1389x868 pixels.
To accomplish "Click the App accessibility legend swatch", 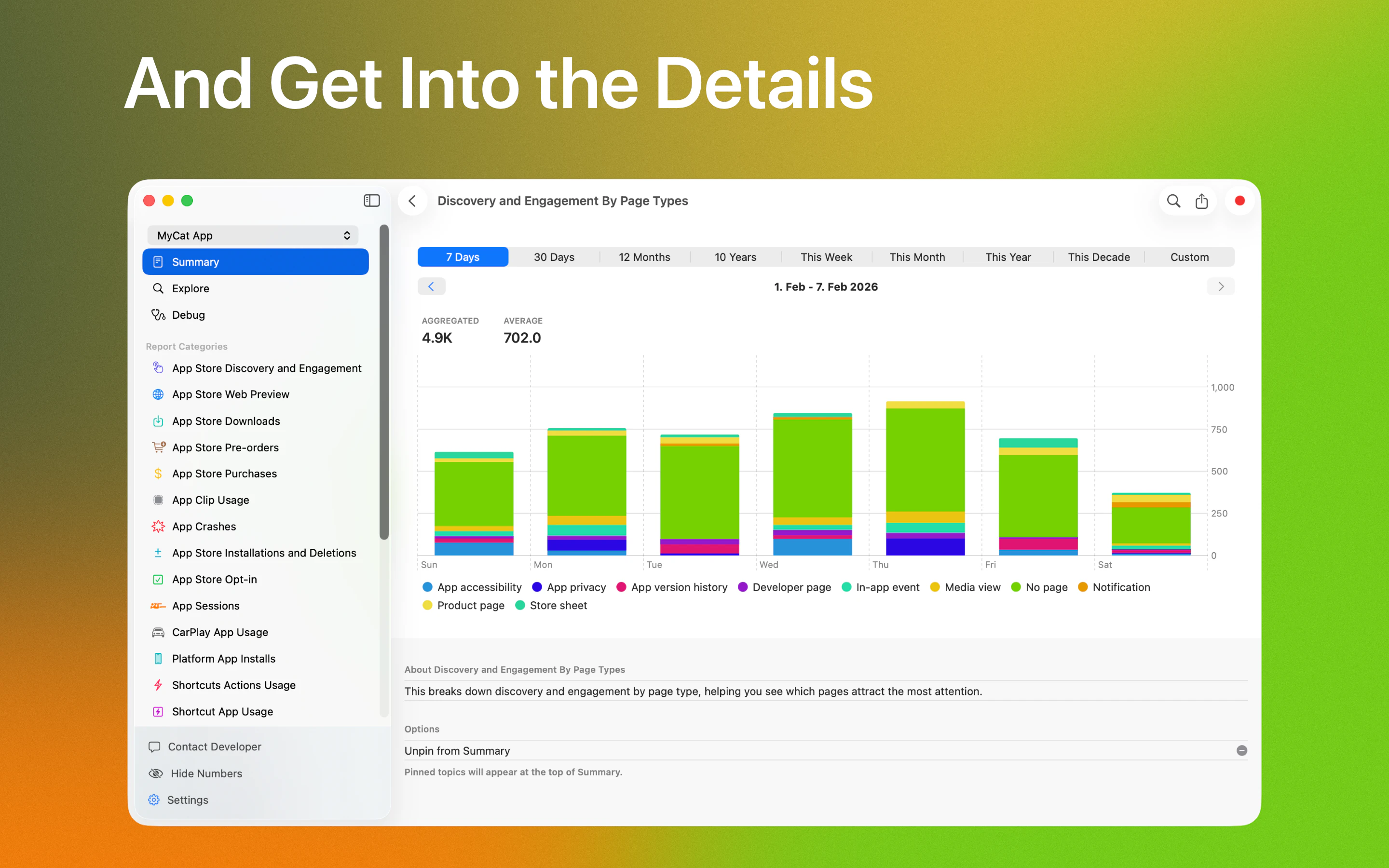I will click(427, 587).
